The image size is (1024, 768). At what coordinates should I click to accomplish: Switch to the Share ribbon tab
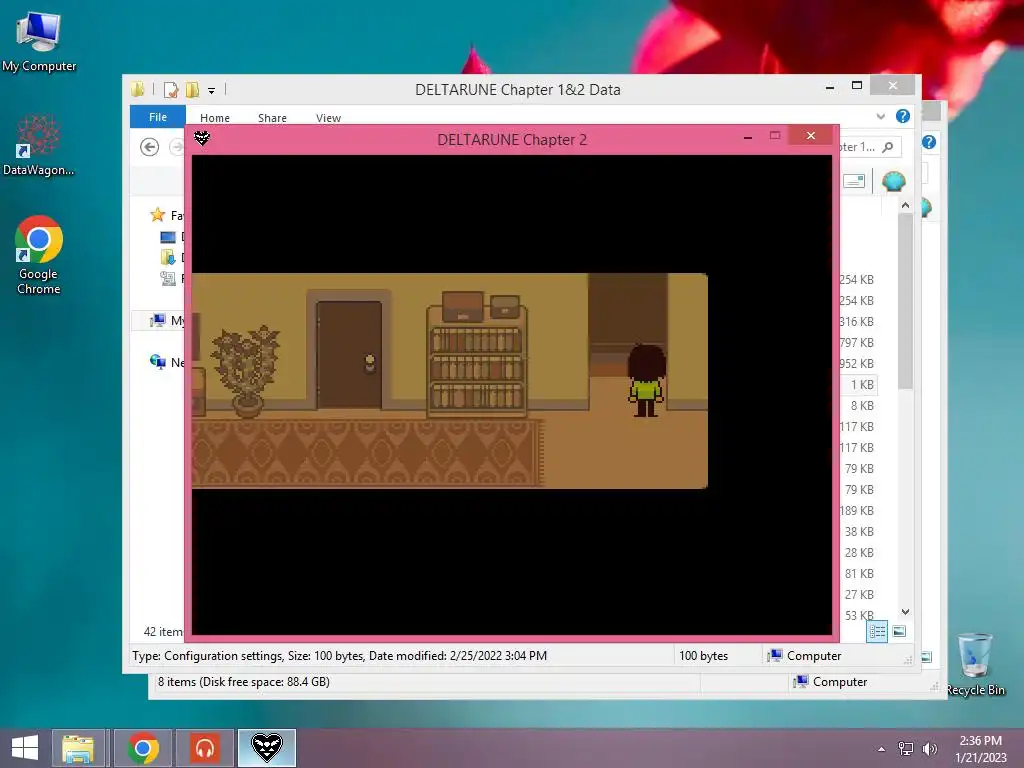272,118
